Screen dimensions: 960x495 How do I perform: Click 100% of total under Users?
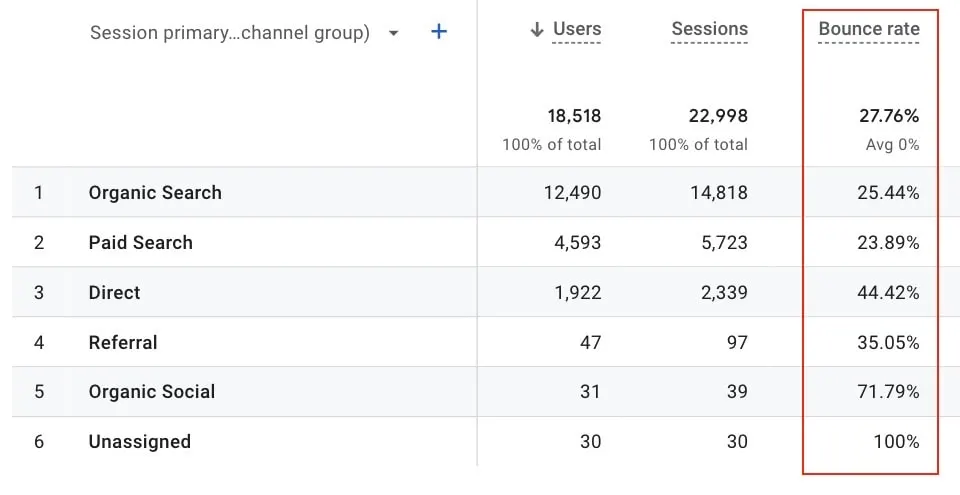(x=552, y=145)
